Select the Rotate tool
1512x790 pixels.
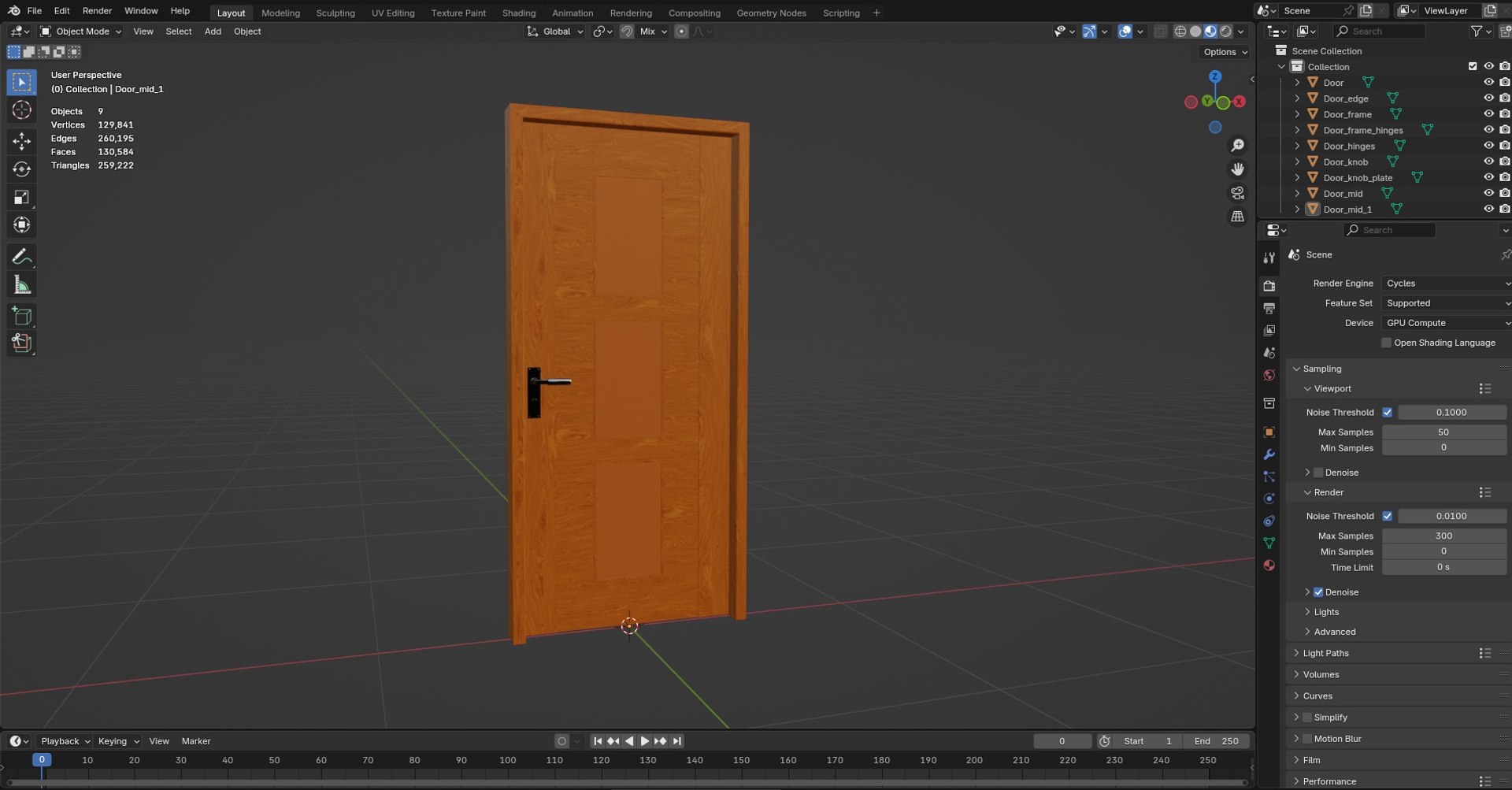[x=22, y=169]
